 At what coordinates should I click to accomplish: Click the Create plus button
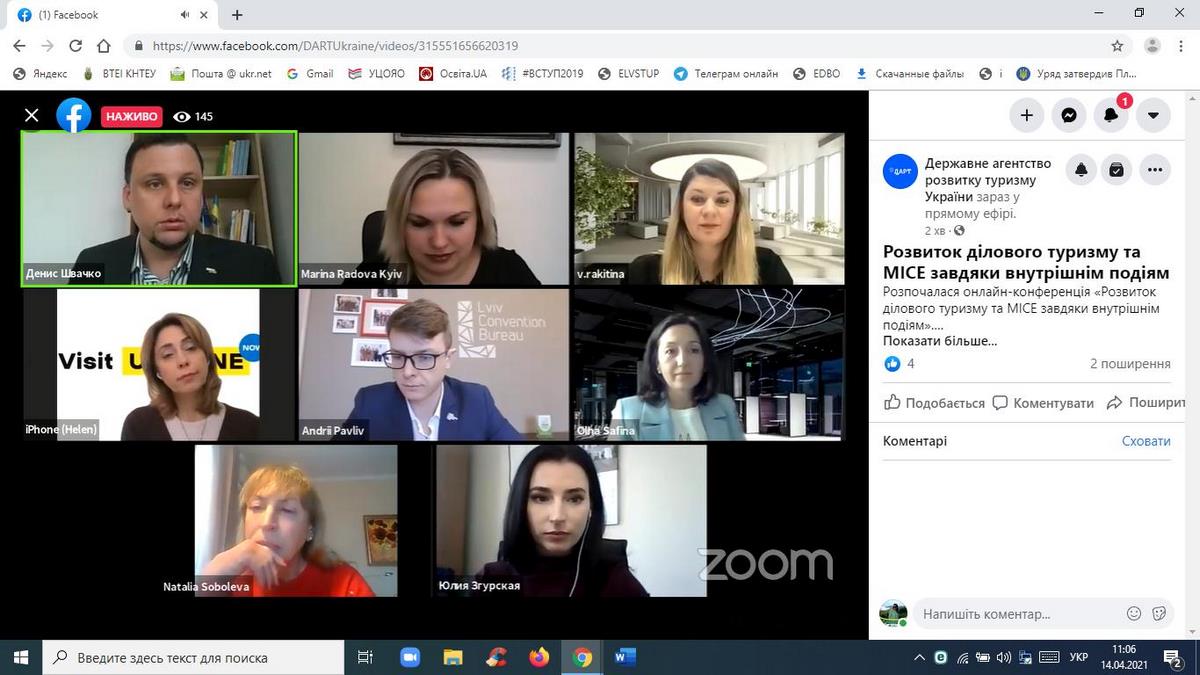click(1026, 115)
